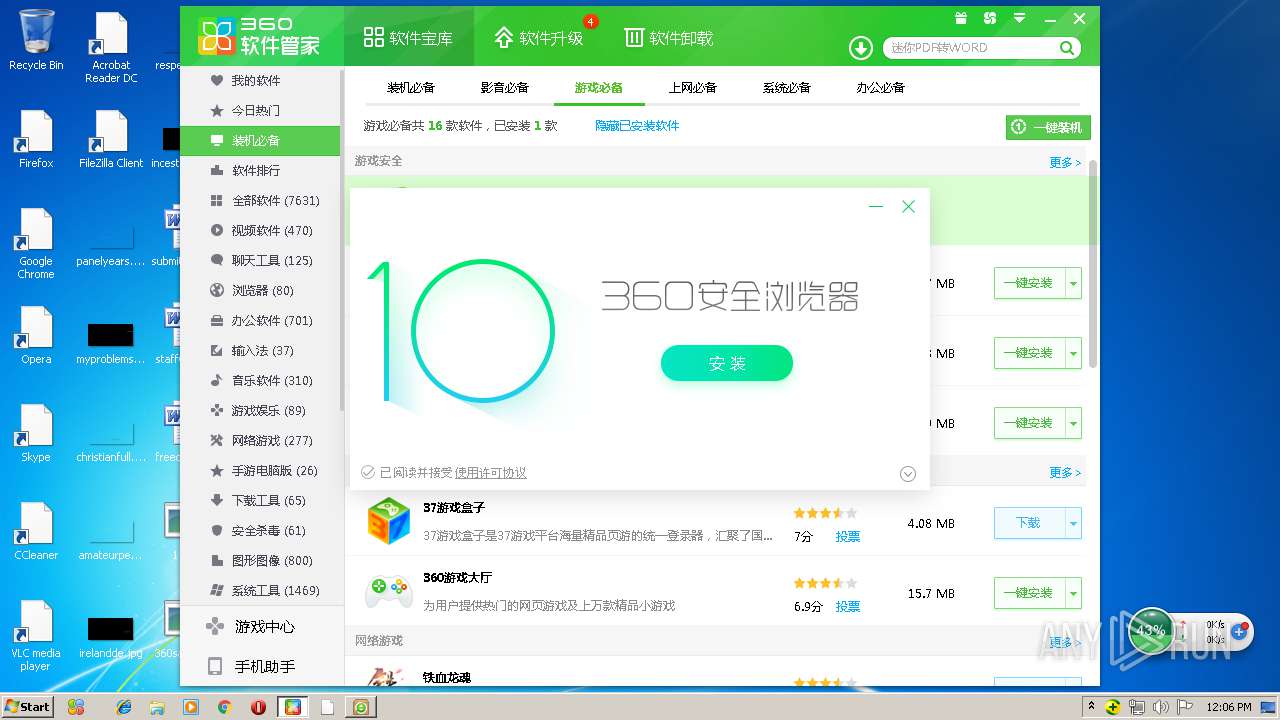Select 浏览器 (80) category
The height and width of the screenshot is (720, 1280).
(x=260, y=290)
